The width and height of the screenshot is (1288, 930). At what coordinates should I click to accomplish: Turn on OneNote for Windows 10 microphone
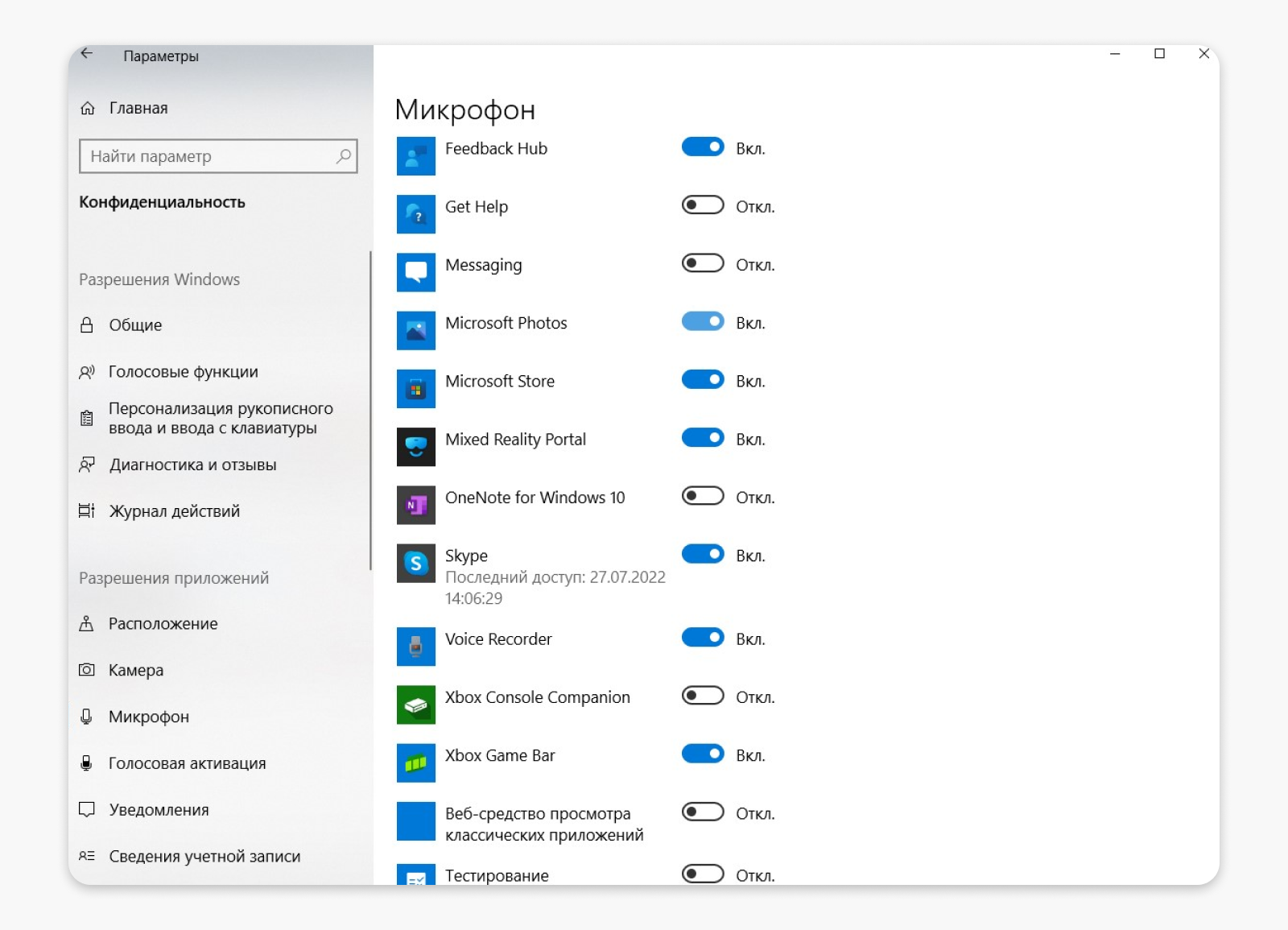(703, 496)
